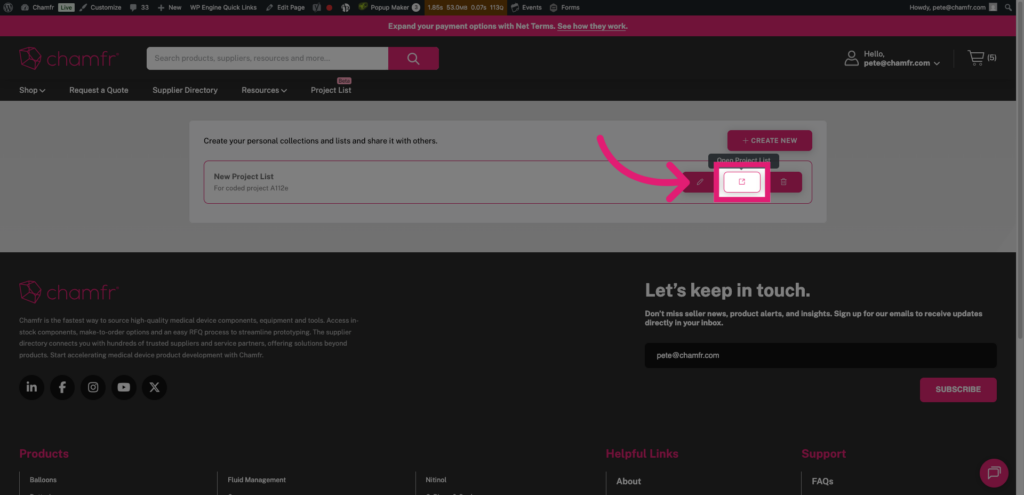The height and width of the screenshot is (495, 1024).
Task: Open FAQs under Support
Action: coord(822,481)
